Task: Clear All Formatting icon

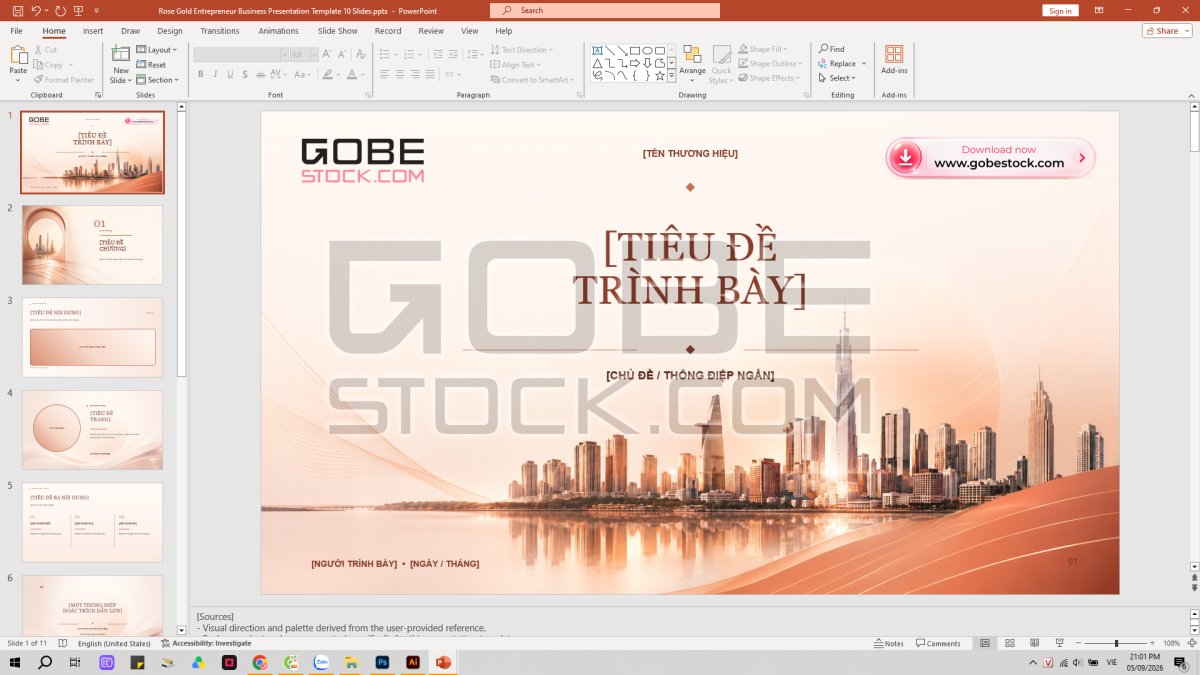Action: click(360, 55)
